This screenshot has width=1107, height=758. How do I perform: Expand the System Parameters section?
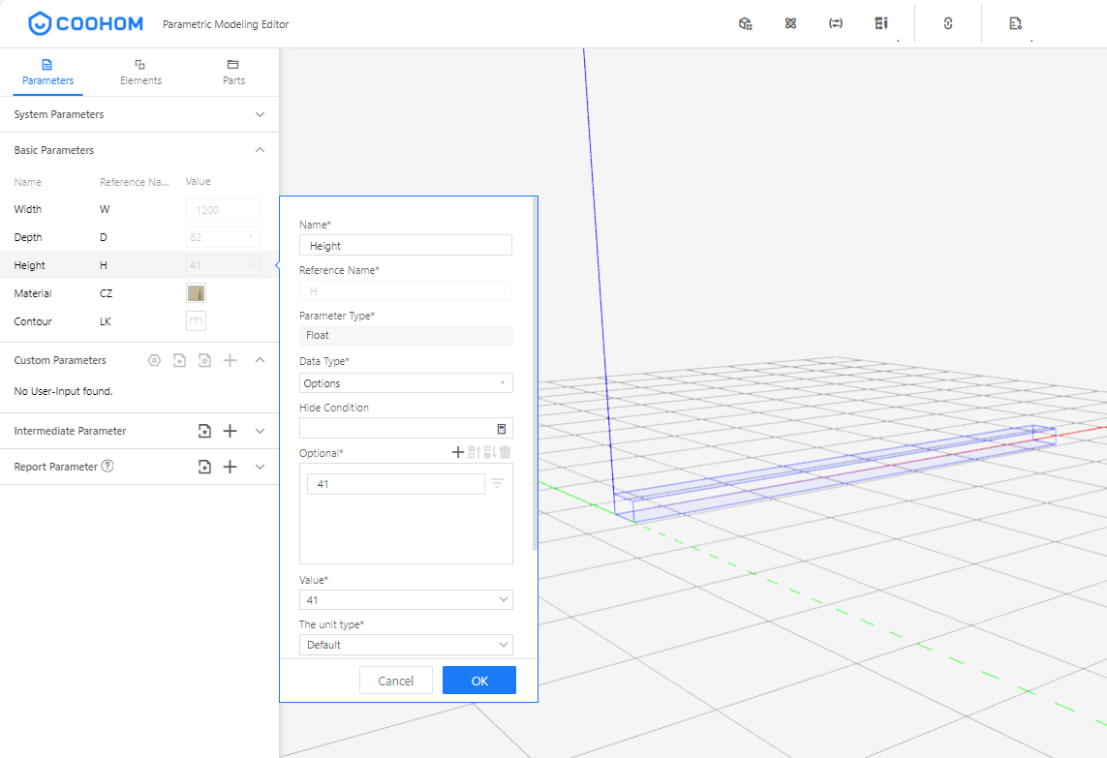pyautogui.click(x=260, y=115)
